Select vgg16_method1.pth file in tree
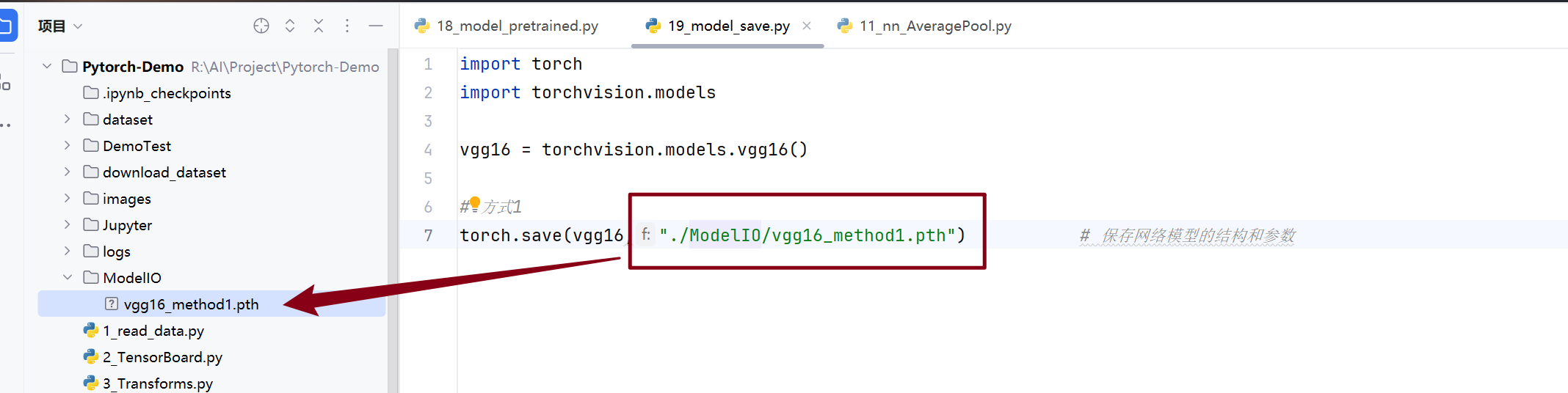Image resolution: width=1568 pixels, height=393 pixels. point(191,304)
